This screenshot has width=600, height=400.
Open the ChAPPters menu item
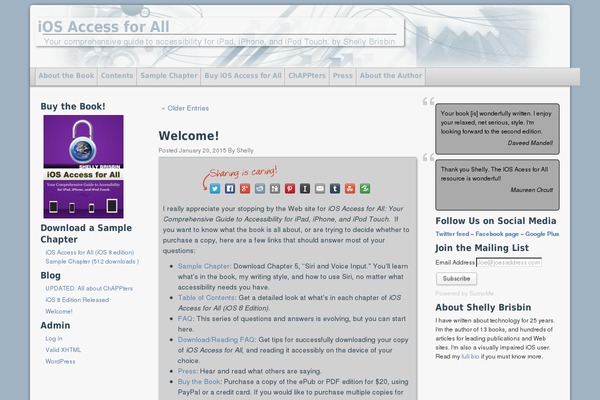point(307,76)
